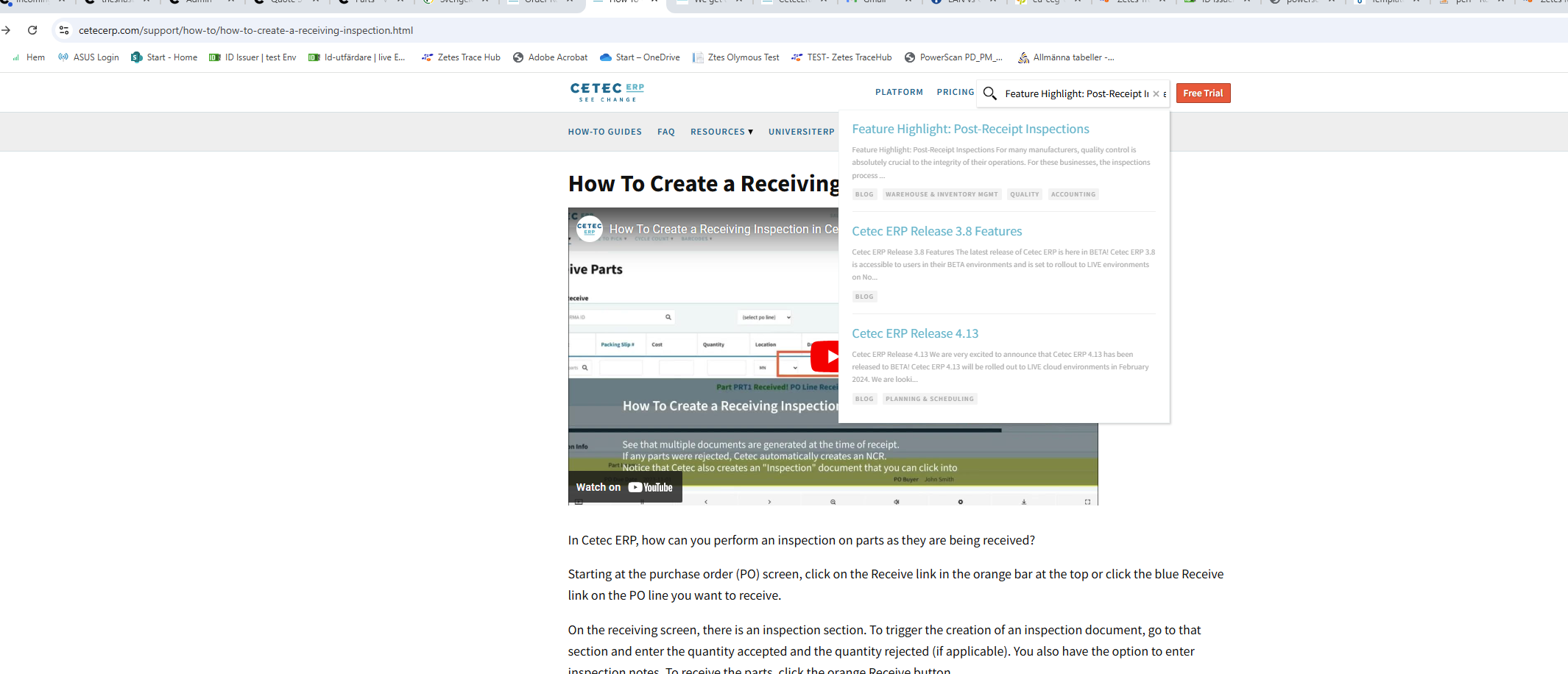Click PLANNING & SCHEDULING tag
This screenshot has width=1568, height=674.
(929, 399)
